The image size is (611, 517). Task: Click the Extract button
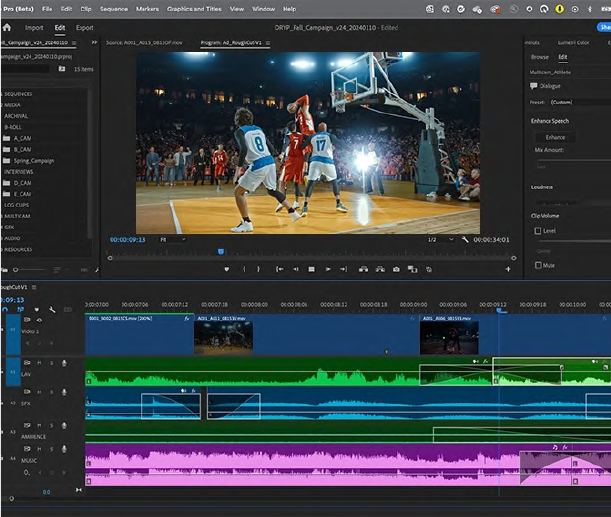pos(380,269)
